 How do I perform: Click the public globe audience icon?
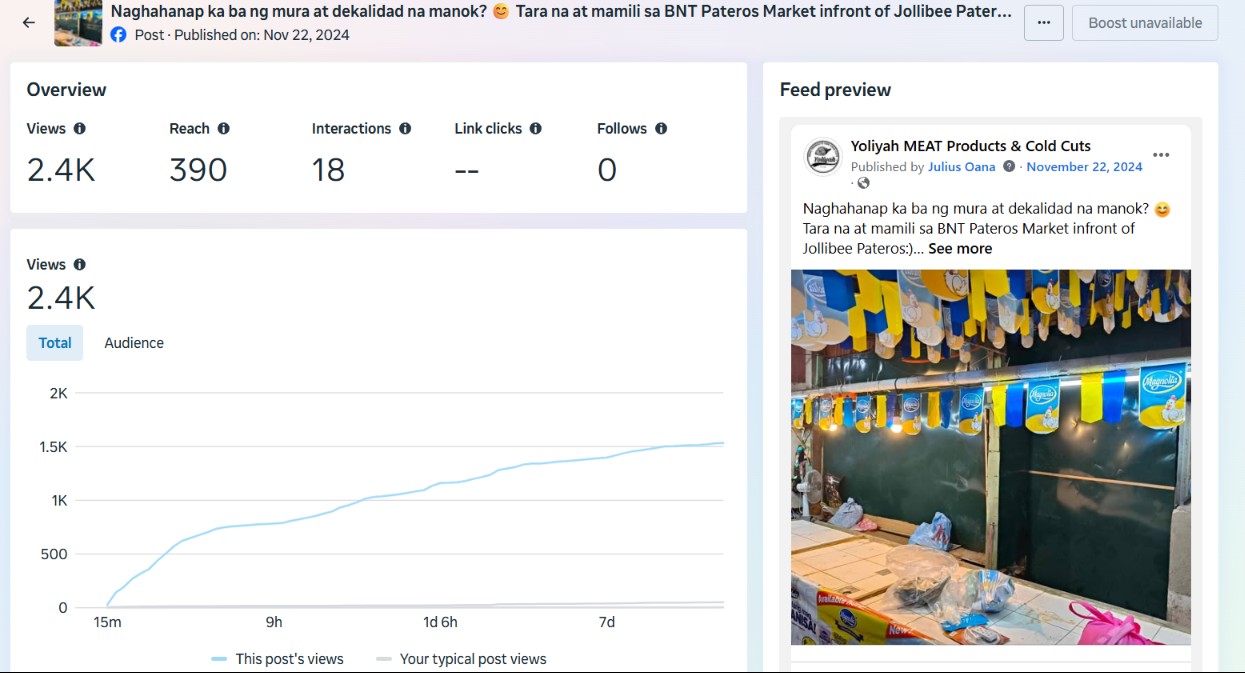coord(864,183)
